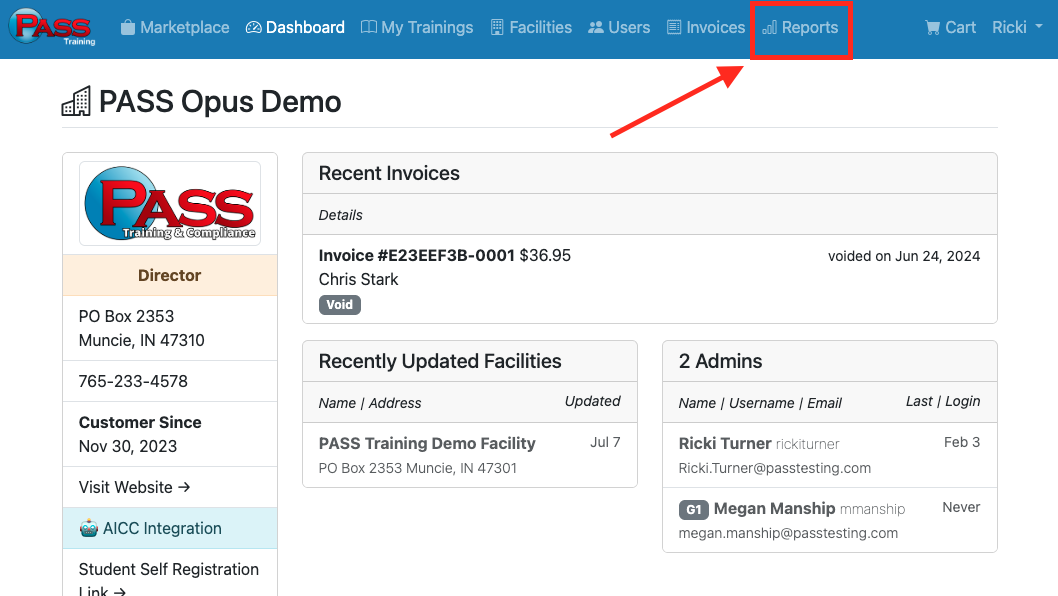Open the Invoices page
This screenshot has height=596, width=1058.
(x=706, y=28)
